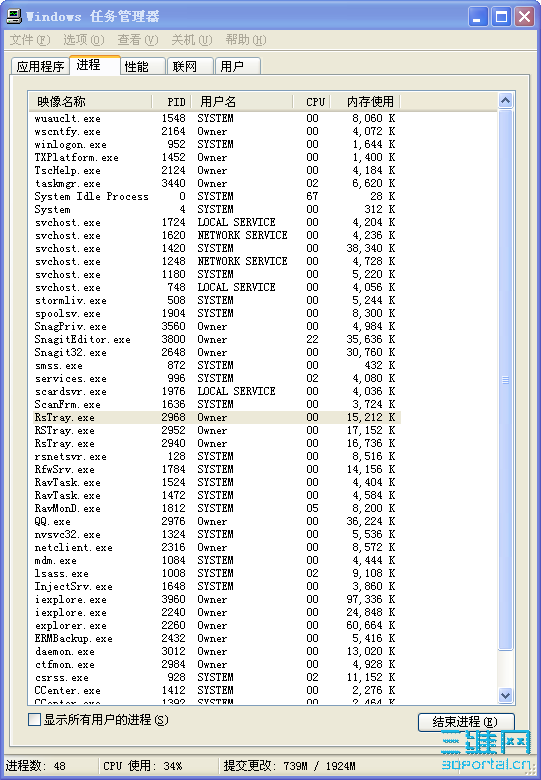The width and height of the screenshot is (541, 780).
Task: Select the wscntfy.exe process
Action: [x=217, y=131]
